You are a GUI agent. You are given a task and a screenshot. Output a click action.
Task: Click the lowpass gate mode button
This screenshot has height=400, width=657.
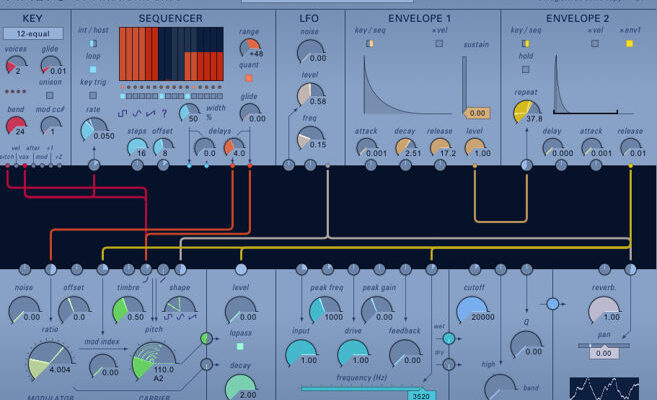[240, 346]
